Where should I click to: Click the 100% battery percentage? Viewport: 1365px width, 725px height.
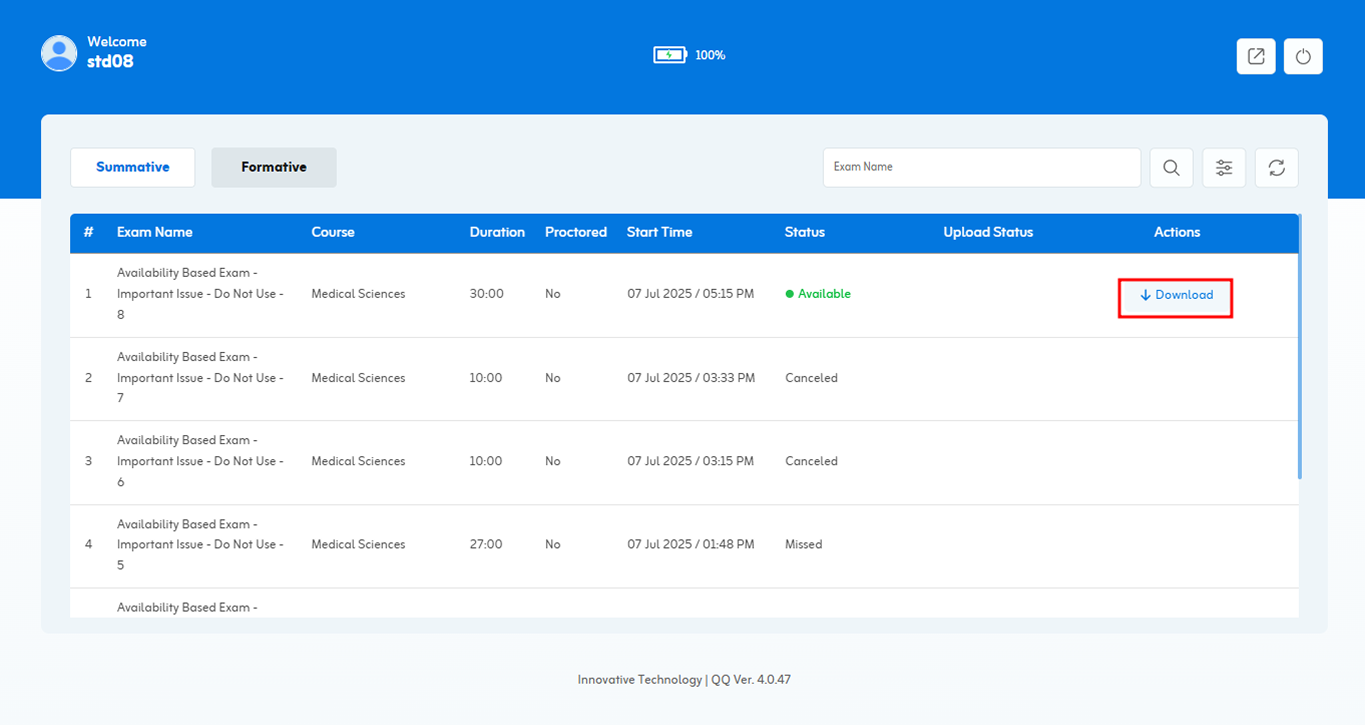(x=710, y=55)
